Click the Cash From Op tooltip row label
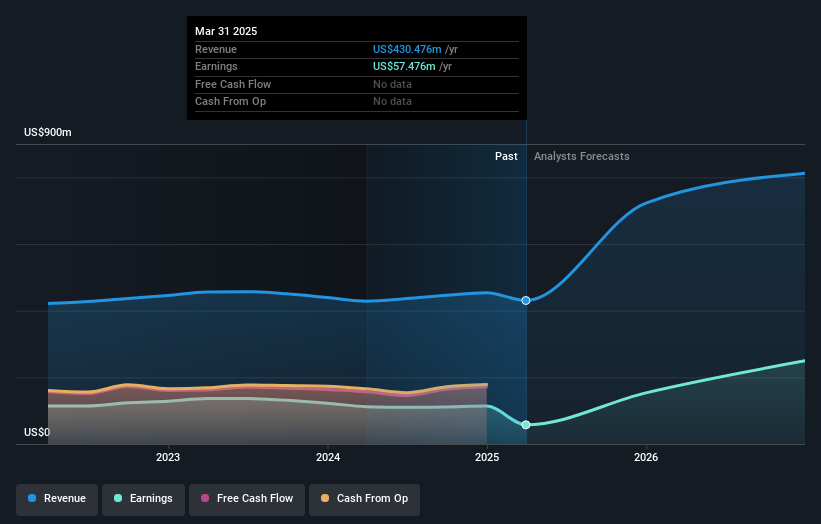The height and width of the screenshot is (524, 821). click(230, 102)
